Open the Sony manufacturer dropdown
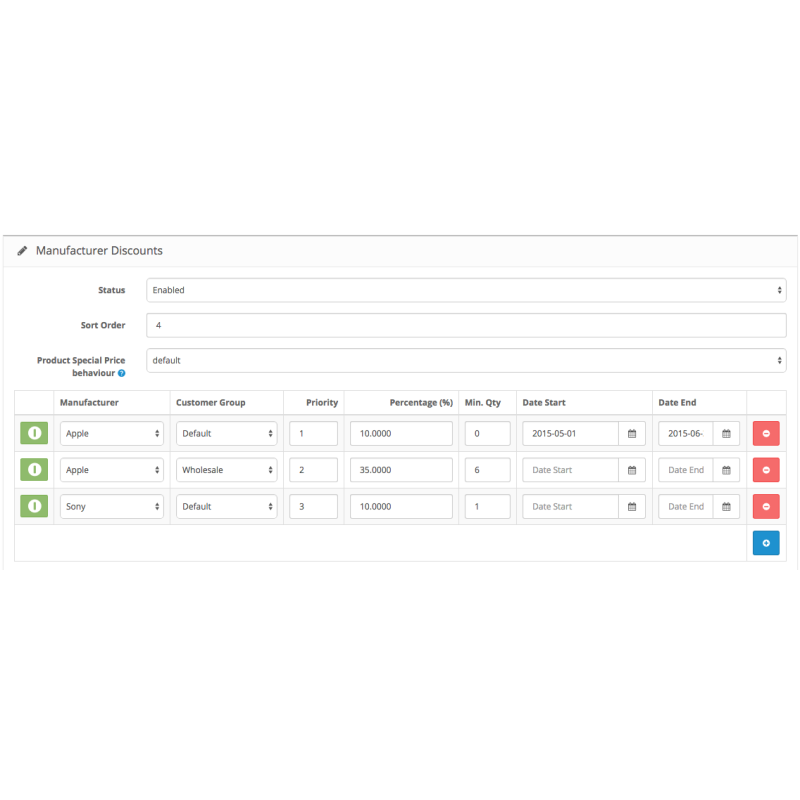Image resolution: width=800 pixels, height=800 pixels. 111,507
